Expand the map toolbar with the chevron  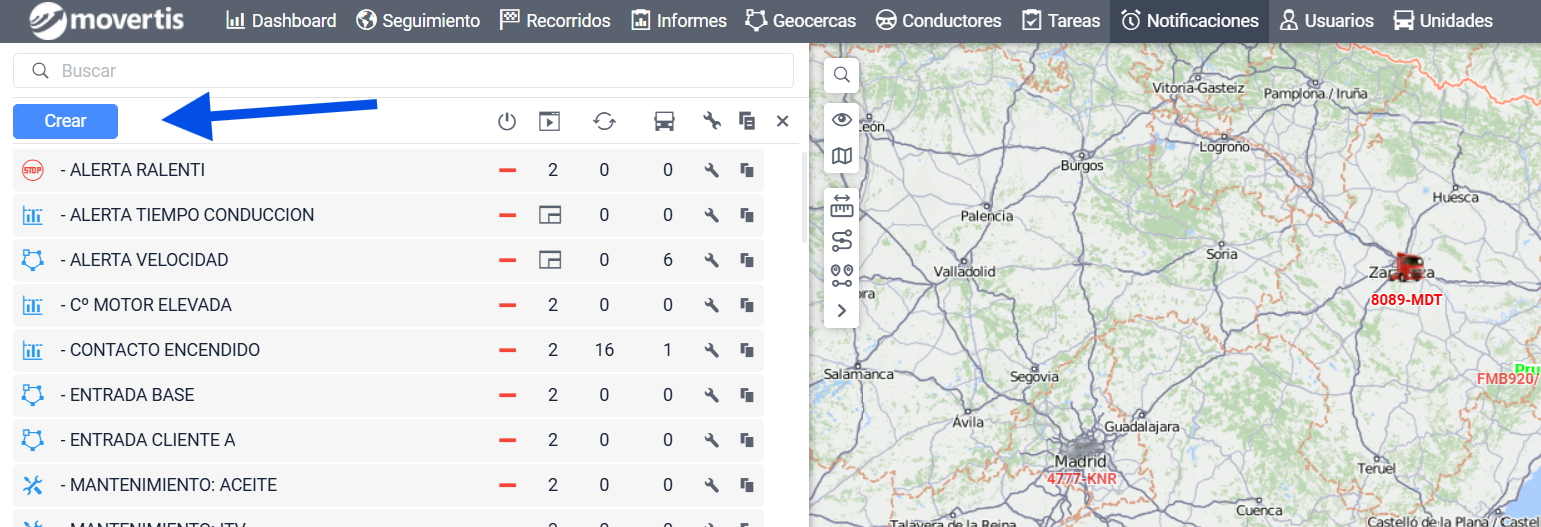click(x=842, y=310)
